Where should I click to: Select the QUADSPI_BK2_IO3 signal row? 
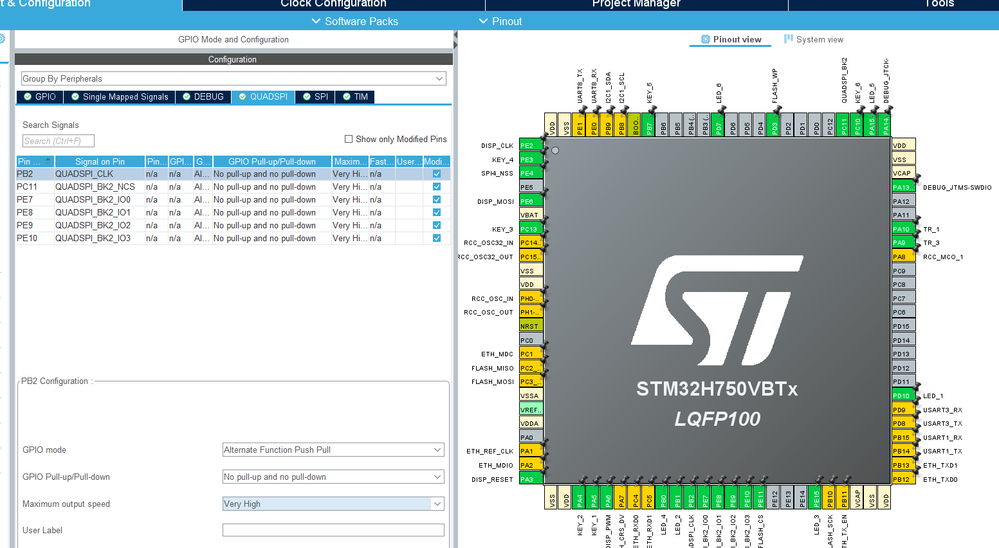(233, 238)
